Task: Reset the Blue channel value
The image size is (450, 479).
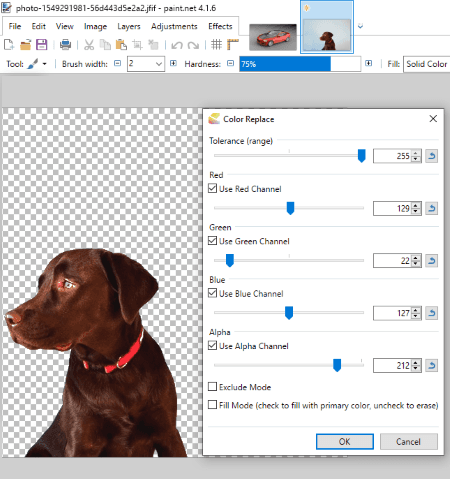Action: pyautogui.click(x=431, y=313)
